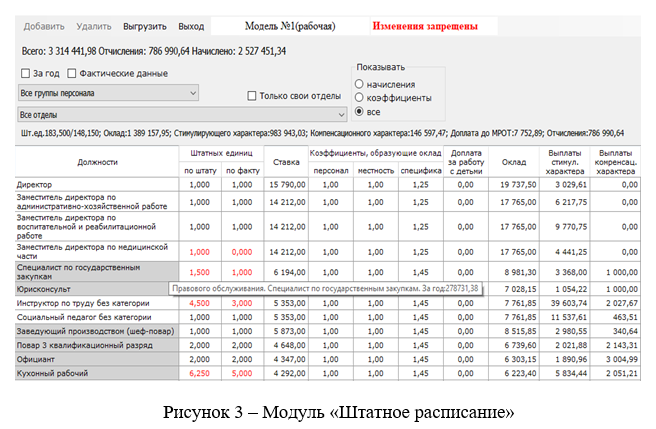This screenshot has width=656, height=429.
Task: Click the Удалить toolbar button
Action: point(93,26)
